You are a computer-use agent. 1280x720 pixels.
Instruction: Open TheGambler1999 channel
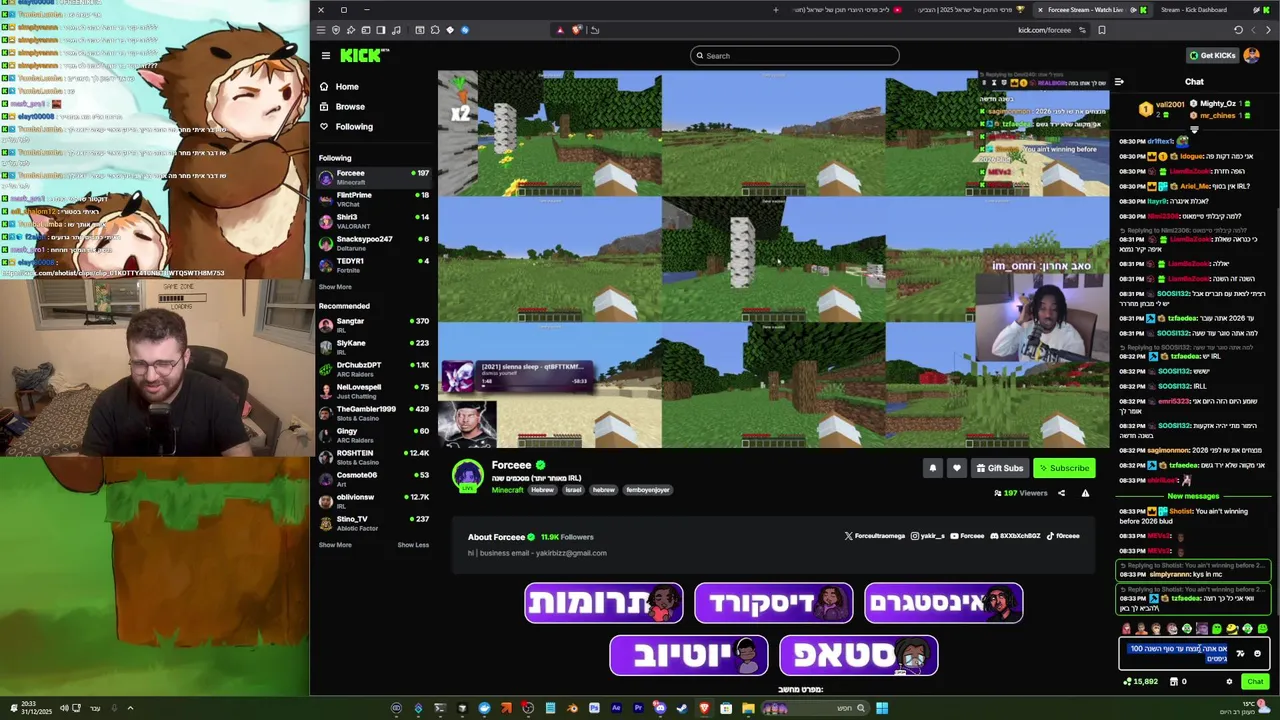tap(374, 413)
